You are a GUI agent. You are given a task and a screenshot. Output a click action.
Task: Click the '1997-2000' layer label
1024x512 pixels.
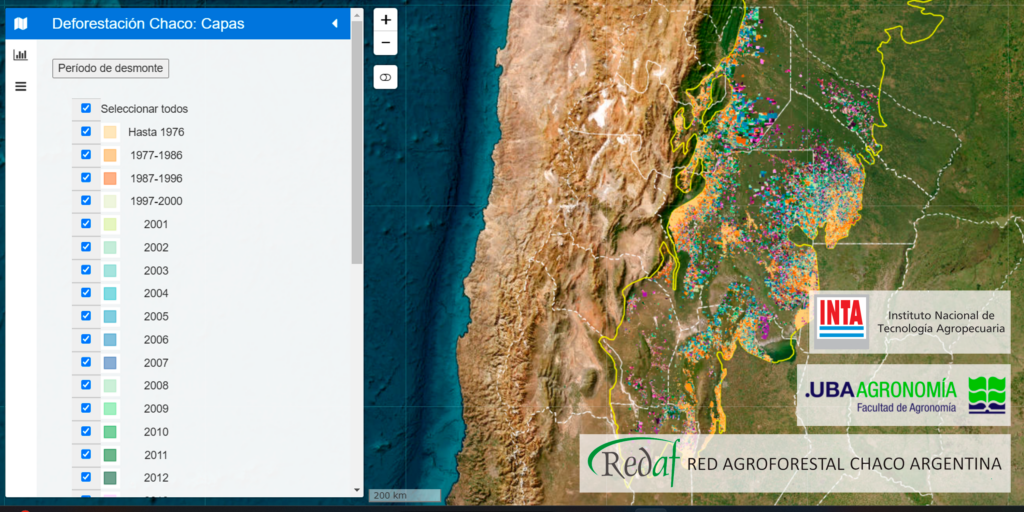click(x=156, y=201)
